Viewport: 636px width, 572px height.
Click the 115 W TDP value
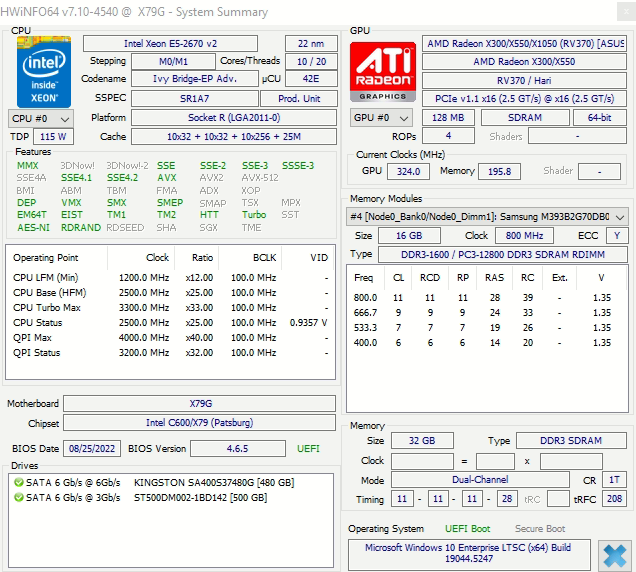coord(53,137)
